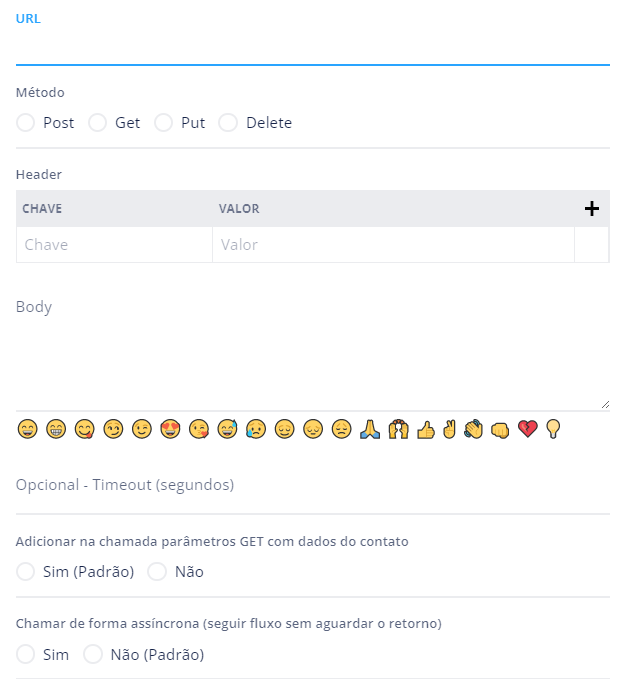Insert the light bulb emoji
The height and width of the screenshot is (679, 626).
click(x=553, y=429)
